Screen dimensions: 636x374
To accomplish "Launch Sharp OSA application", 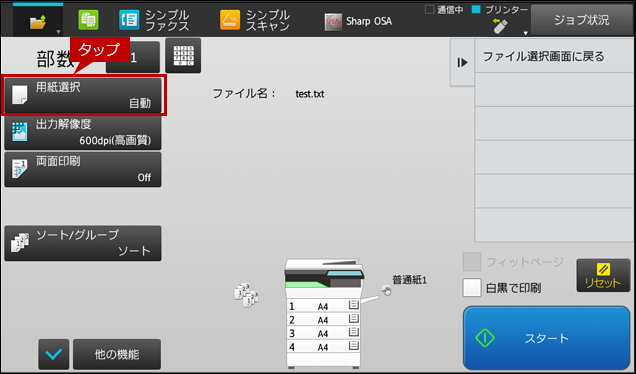I will pos(359,21).
